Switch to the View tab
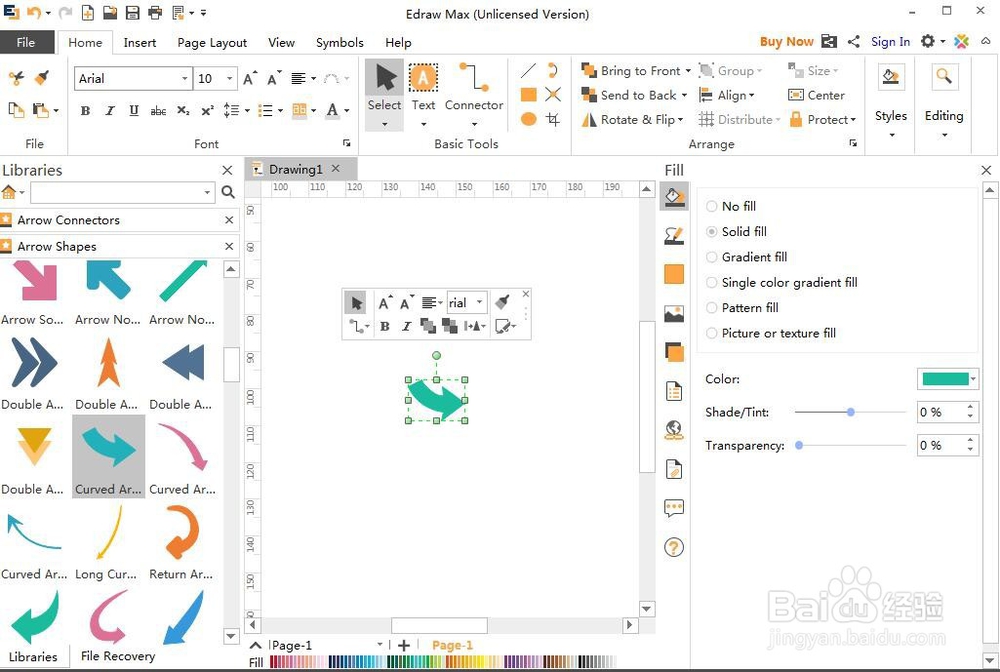This screenshot has width=1000, height=672. coord(281,43)
